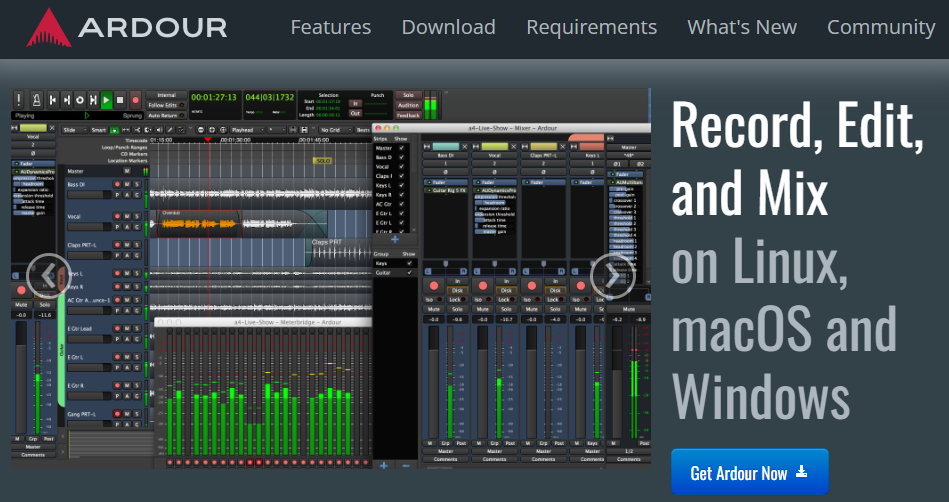This screenshot has width=949, height=502.
Task: Click the plus icon below the Strips list
Action: [x=395, y=240]
